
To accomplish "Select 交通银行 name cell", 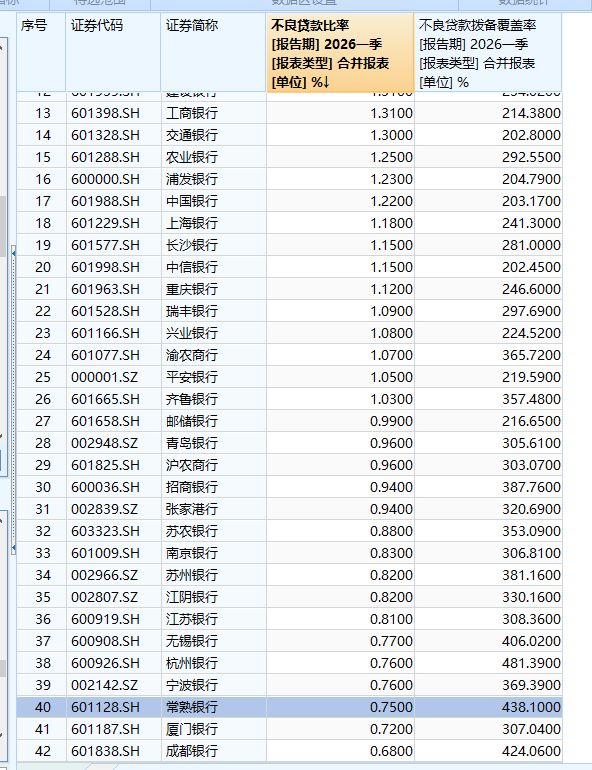I will coord(214,135).
